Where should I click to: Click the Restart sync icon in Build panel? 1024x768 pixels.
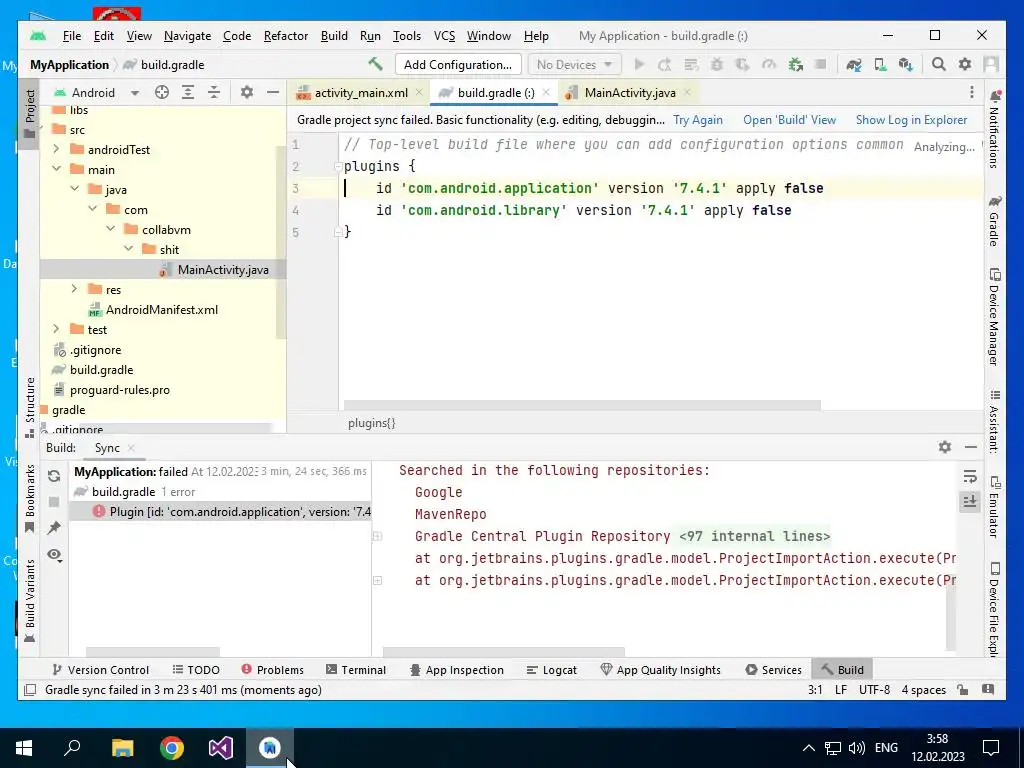coord(54,476)
